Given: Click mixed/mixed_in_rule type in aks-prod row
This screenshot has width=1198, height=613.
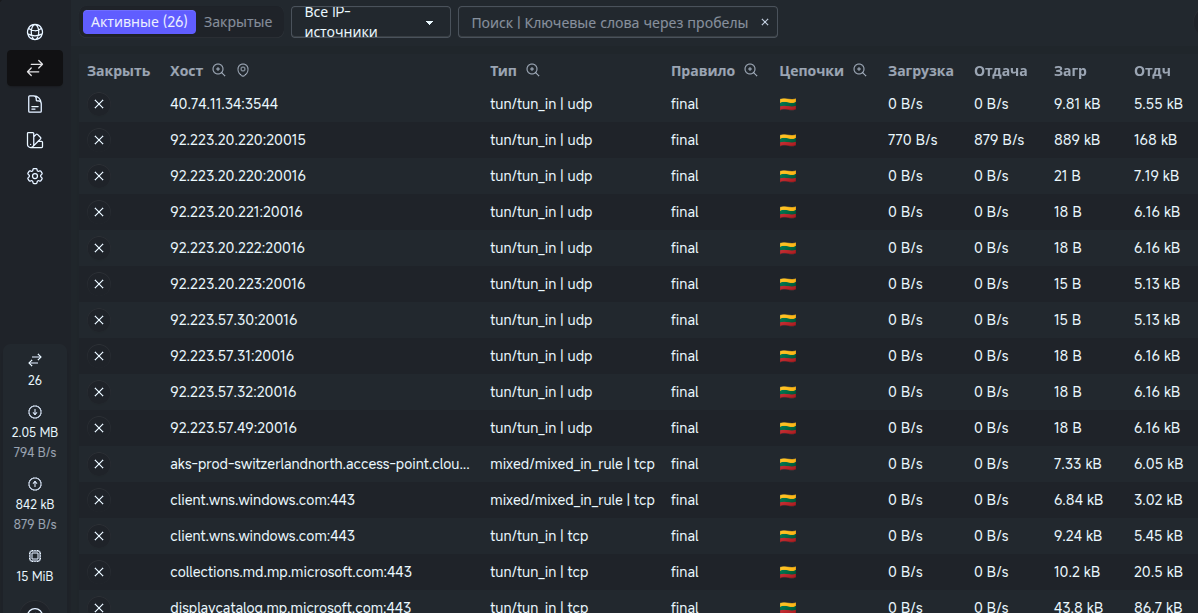Looking at the screenshot, I should click(572, 464).
